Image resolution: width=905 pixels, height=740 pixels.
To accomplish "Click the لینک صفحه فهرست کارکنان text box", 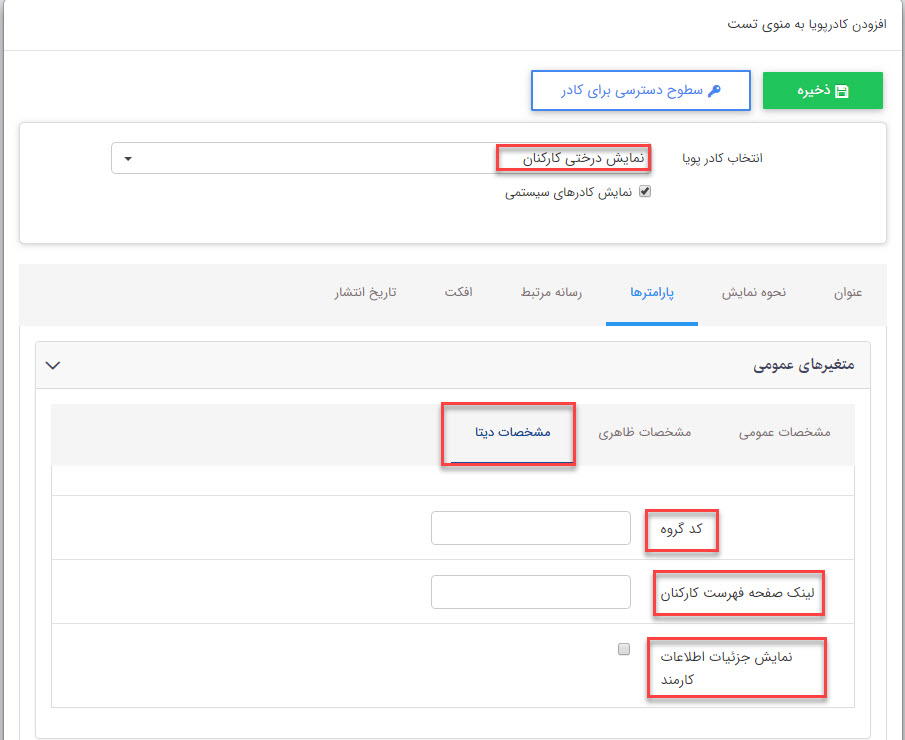I will pyautogui.click(x=531, y=592).
